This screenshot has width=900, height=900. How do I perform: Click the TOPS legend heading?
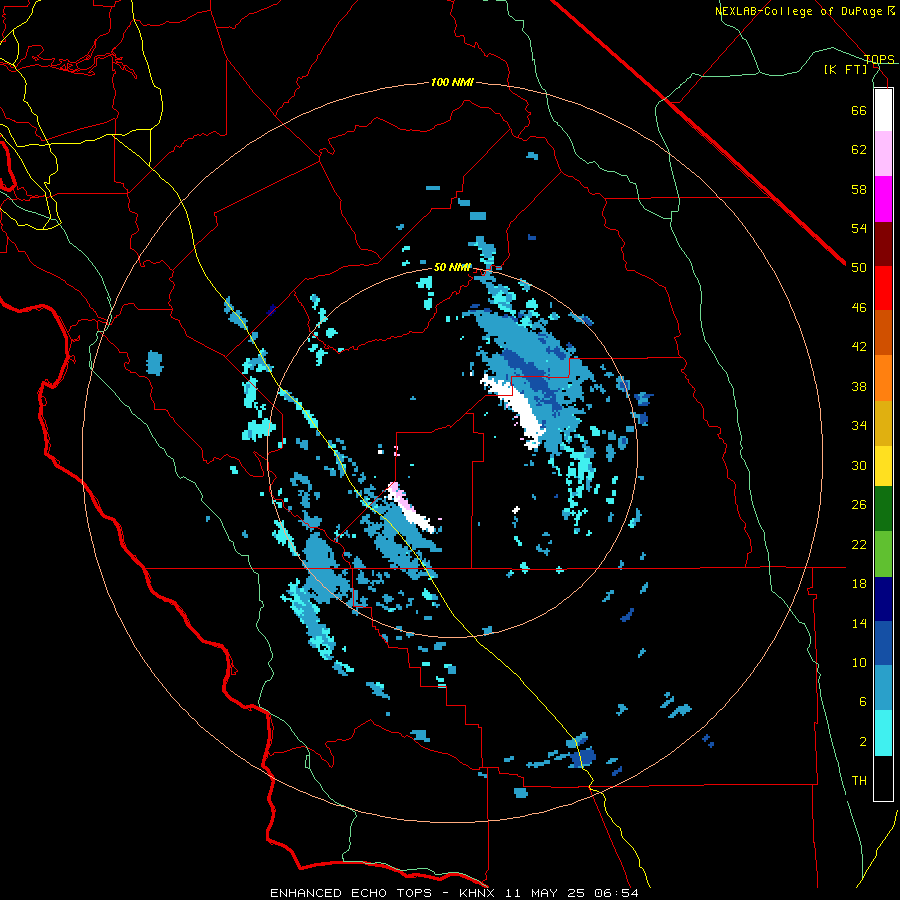click(x=879, y=59)
